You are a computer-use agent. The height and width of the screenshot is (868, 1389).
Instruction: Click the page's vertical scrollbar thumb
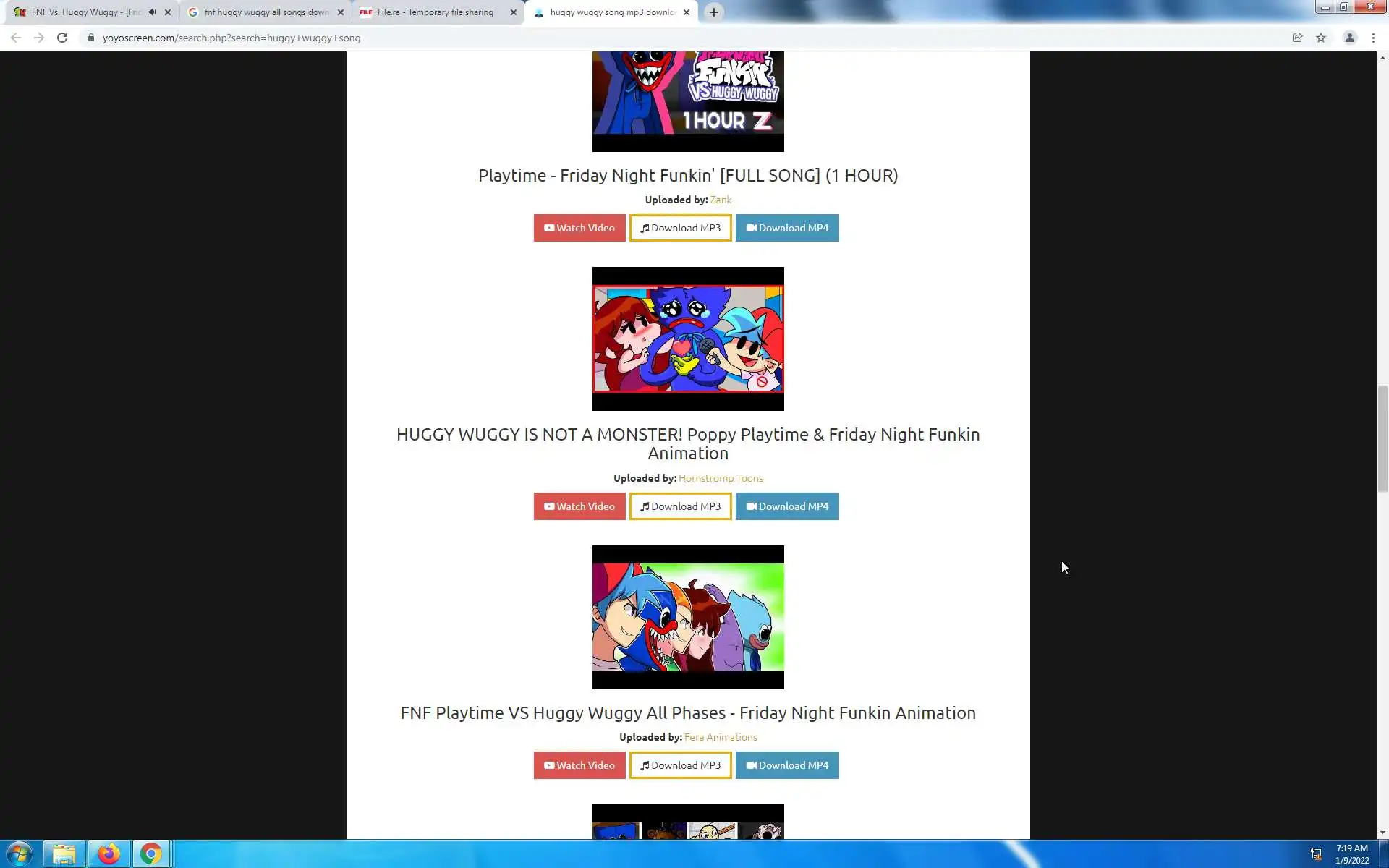1382,438
